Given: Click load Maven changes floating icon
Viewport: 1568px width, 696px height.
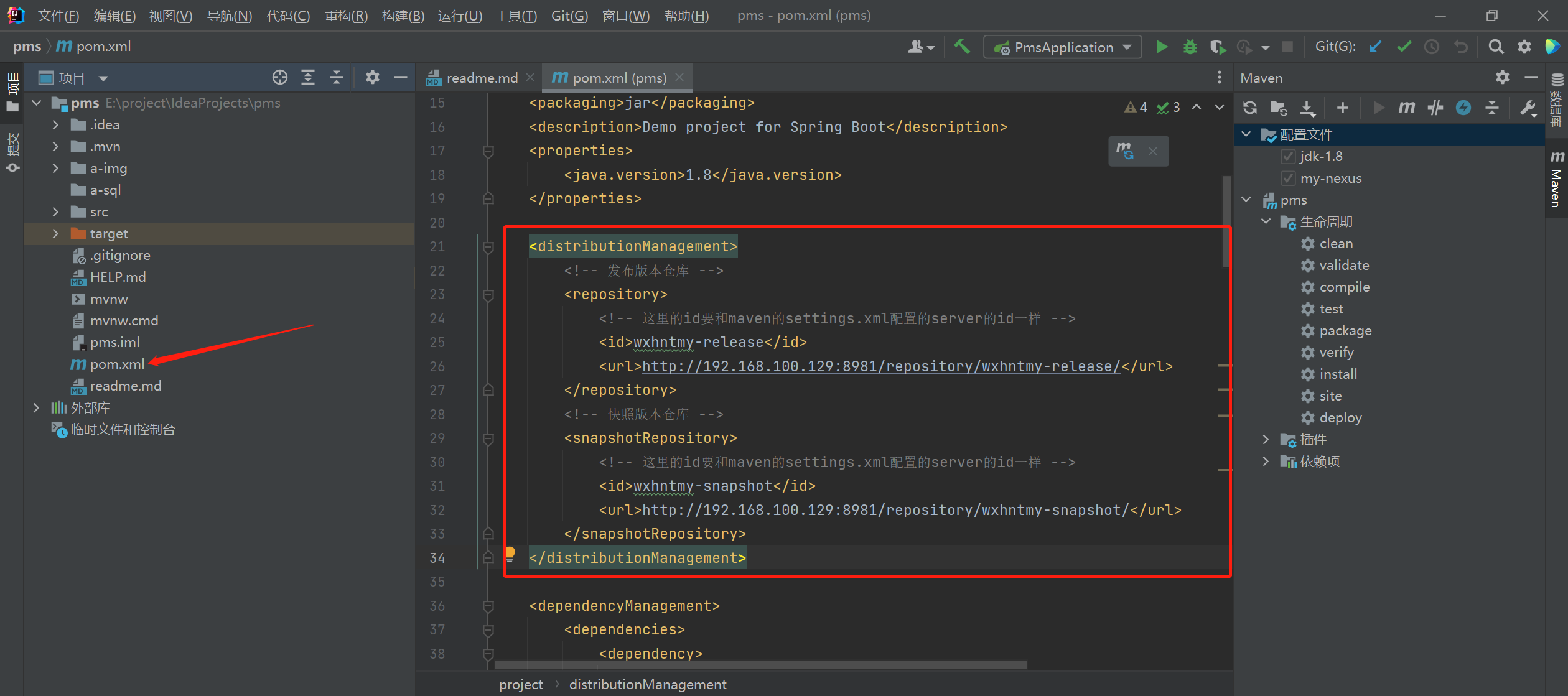Looking at the screenshot, I should click(x=1124, y=151).
